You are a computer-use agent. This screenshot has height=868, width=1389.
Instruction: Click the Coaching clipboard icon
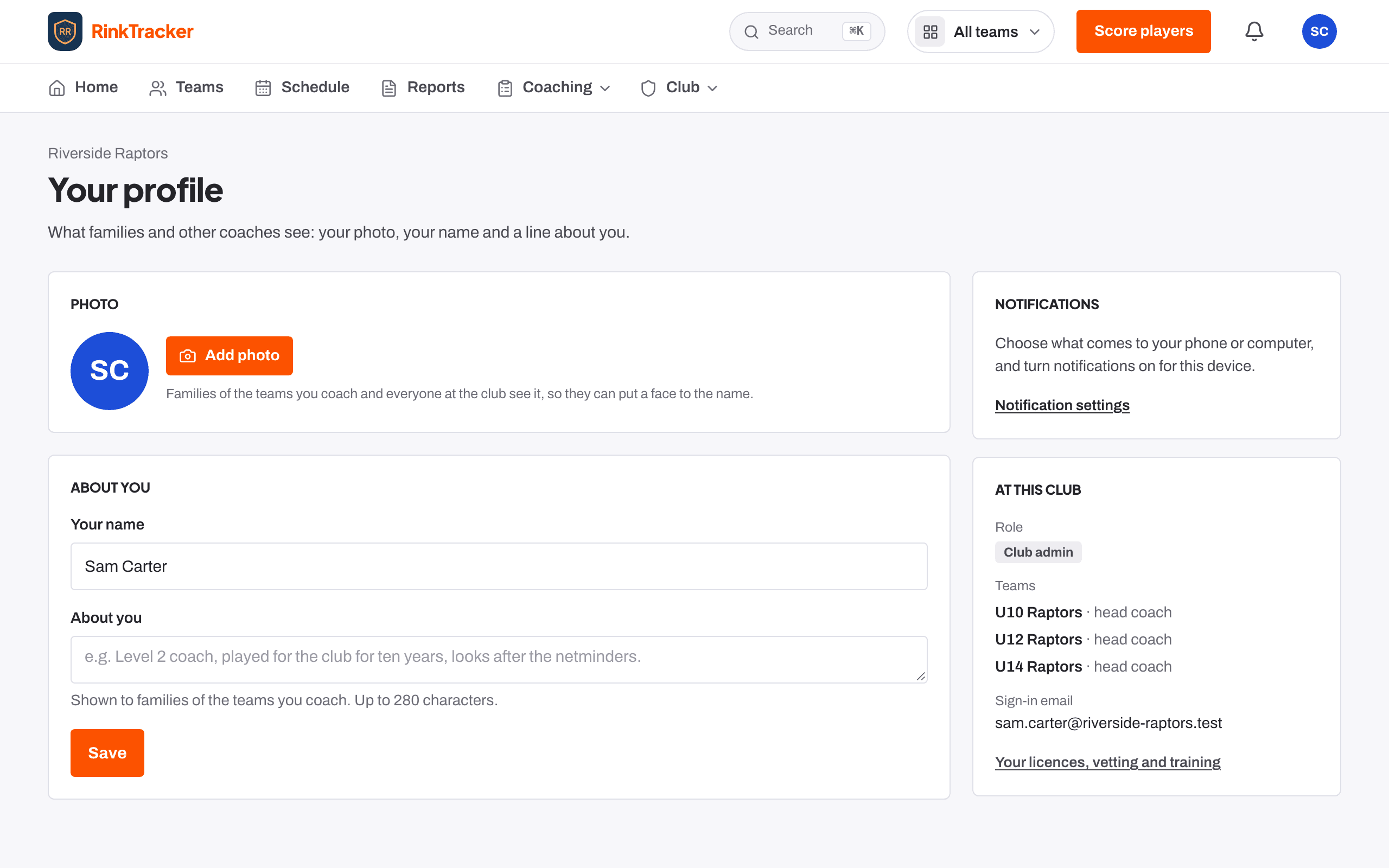pos(505,88)
